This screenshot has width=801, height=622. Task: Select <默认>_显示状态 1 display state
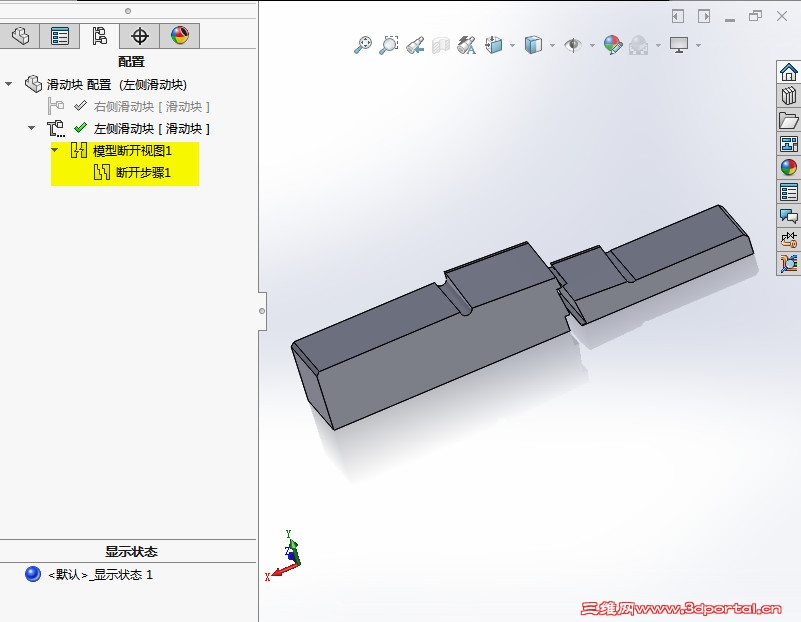(x=100, y=575)
